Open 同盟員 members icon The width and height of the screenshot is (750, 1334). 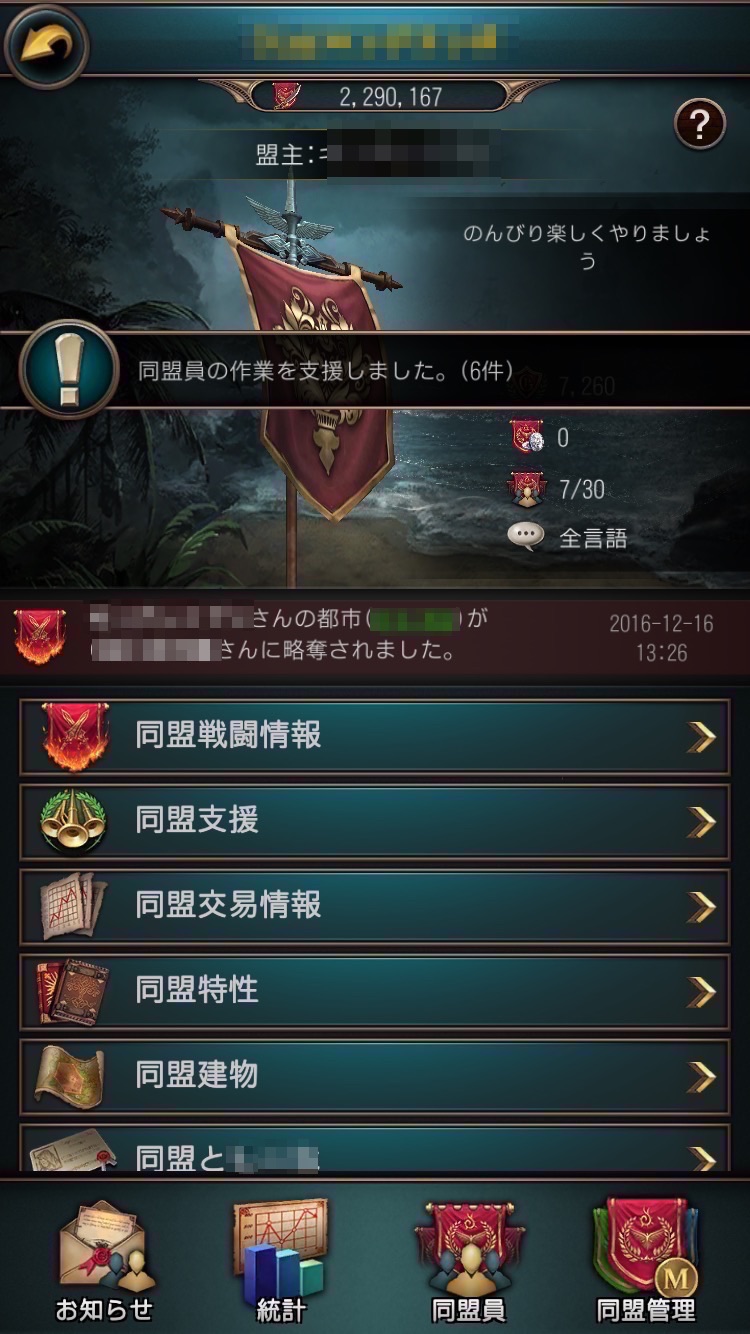(x=468, y=1262)
